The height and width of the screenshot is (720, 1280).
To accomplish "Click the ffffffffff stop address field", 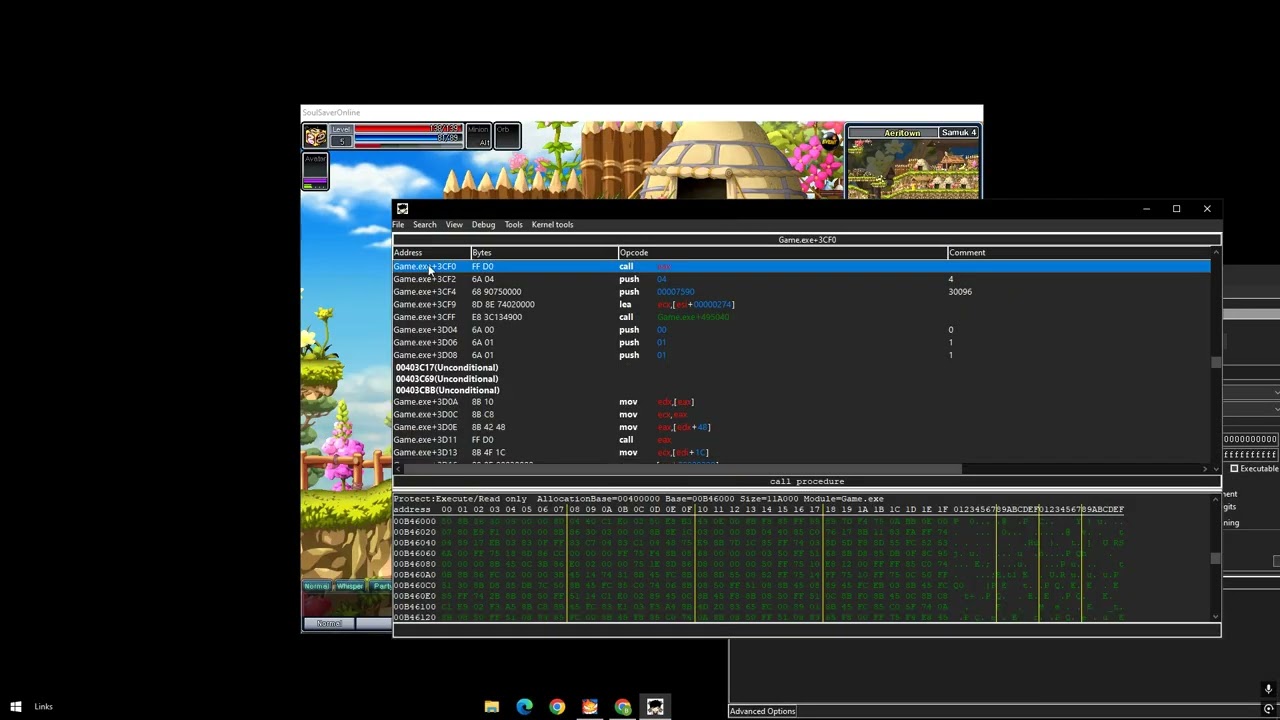I will 1250,454.
